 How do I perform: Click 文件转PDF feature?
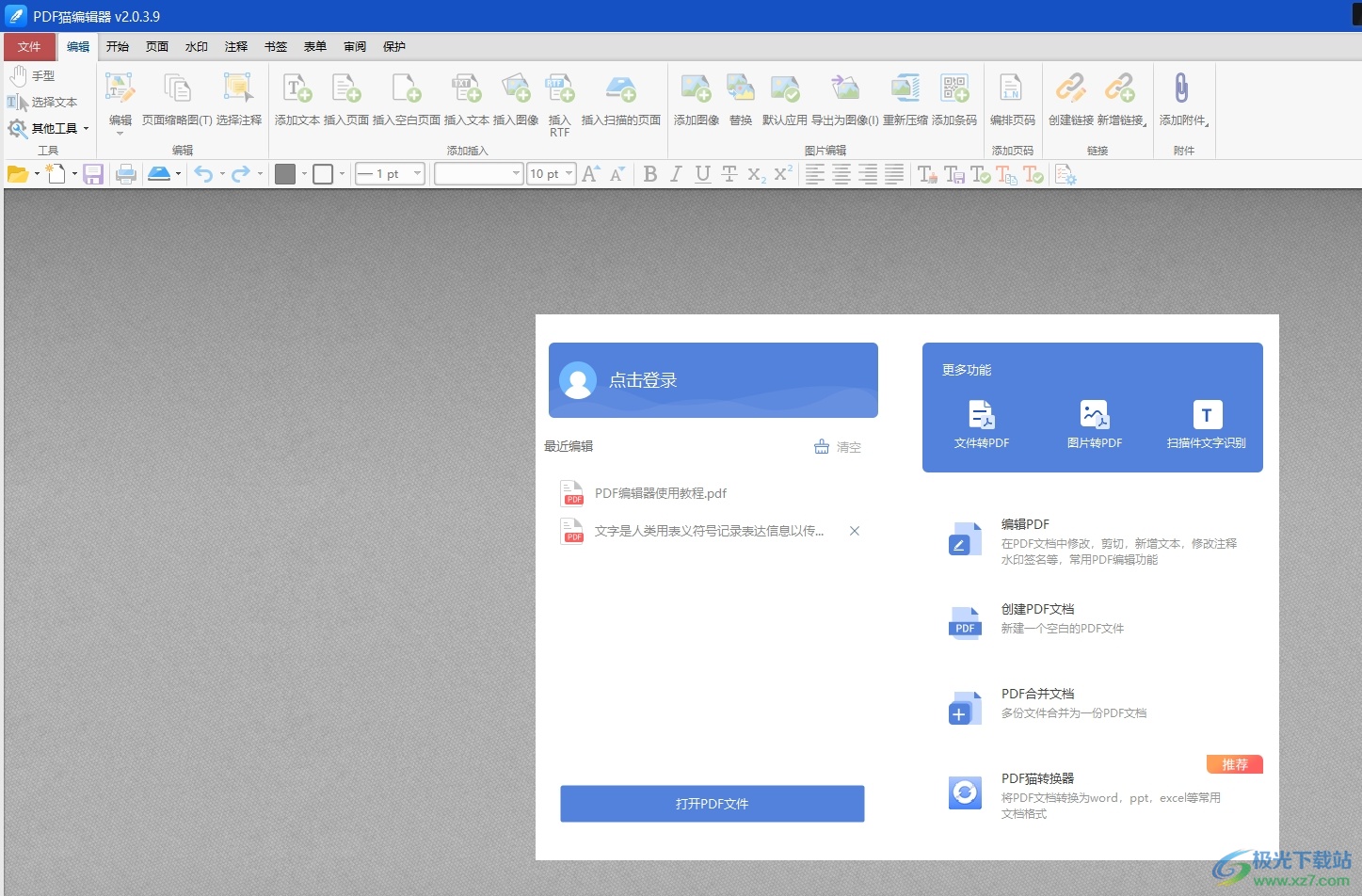(x=981, y=424)
